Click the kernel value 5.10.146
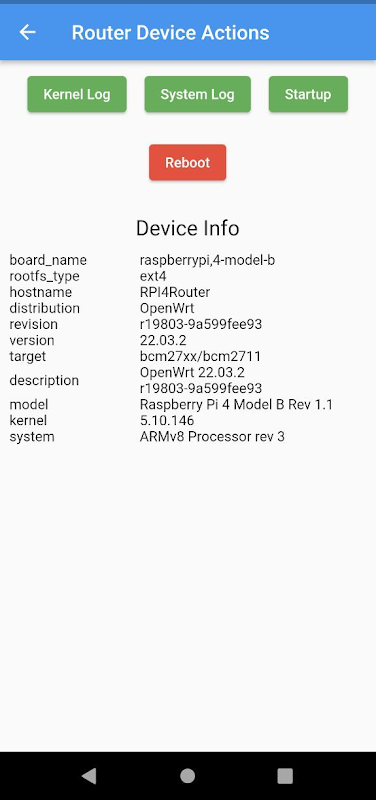 167,420
